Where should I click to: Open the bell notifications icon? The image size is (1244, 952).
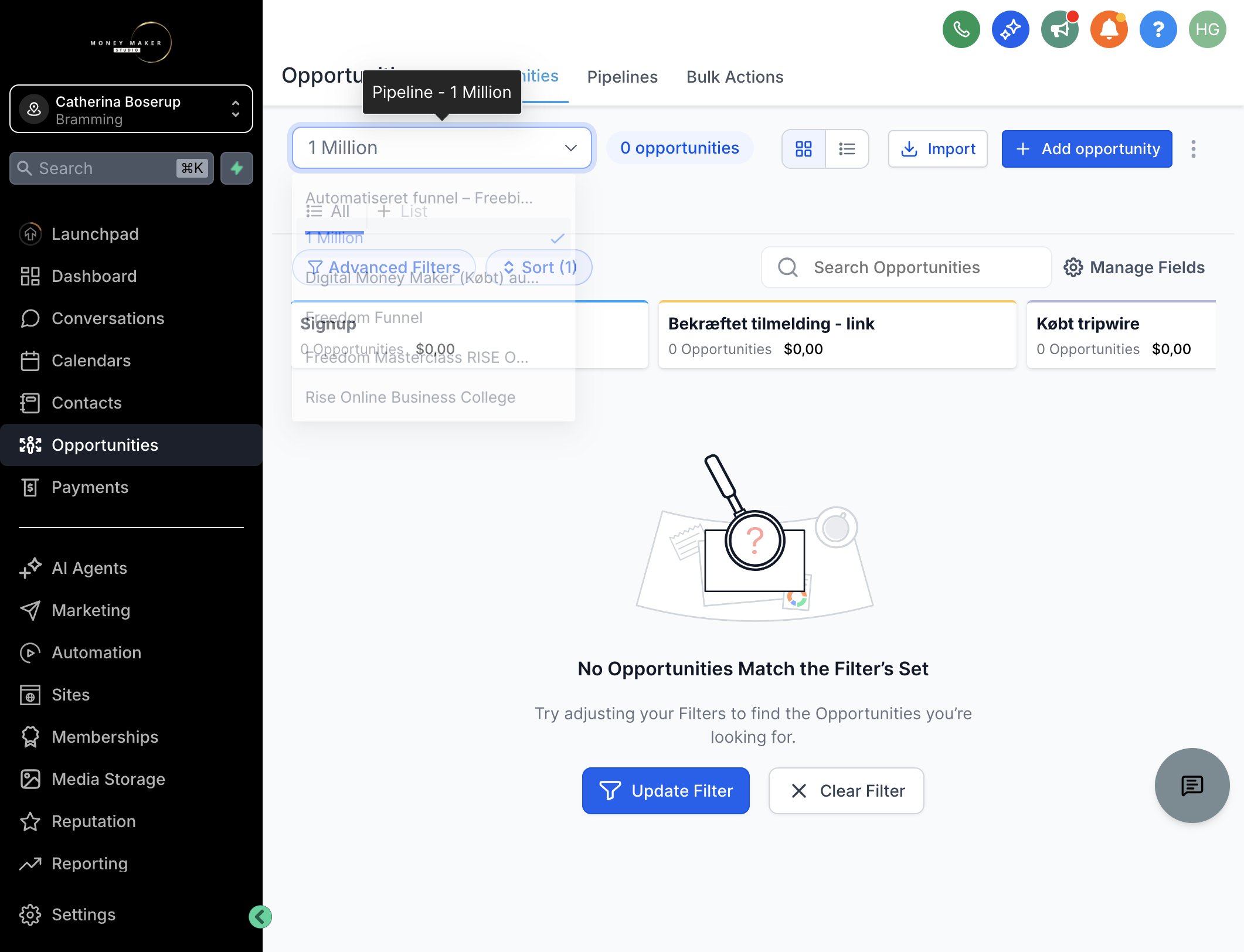pyautogui.click(x=1109, y=29)
